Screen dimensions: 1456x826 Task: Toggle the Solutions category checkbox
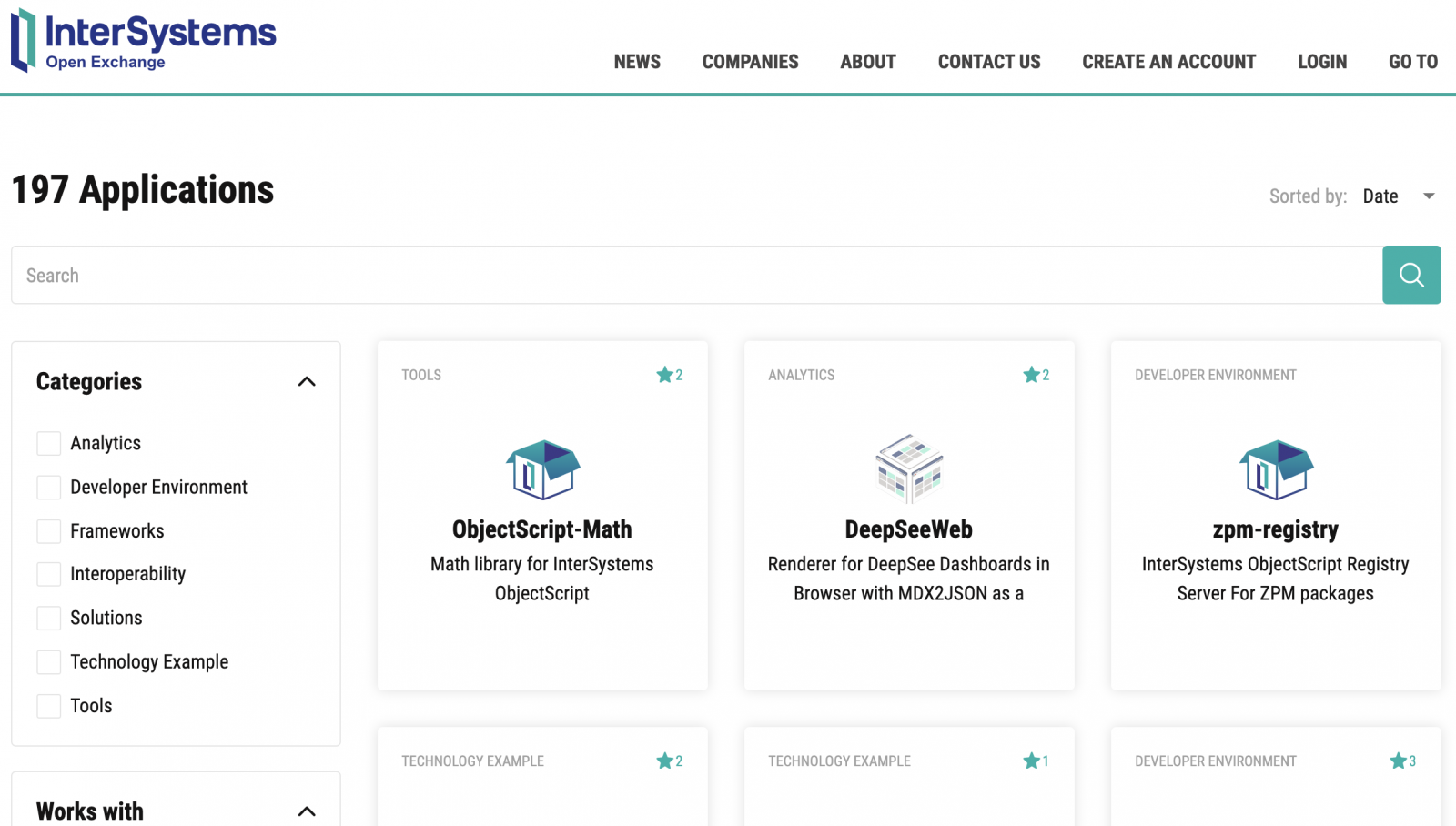[x=48, y=618]
